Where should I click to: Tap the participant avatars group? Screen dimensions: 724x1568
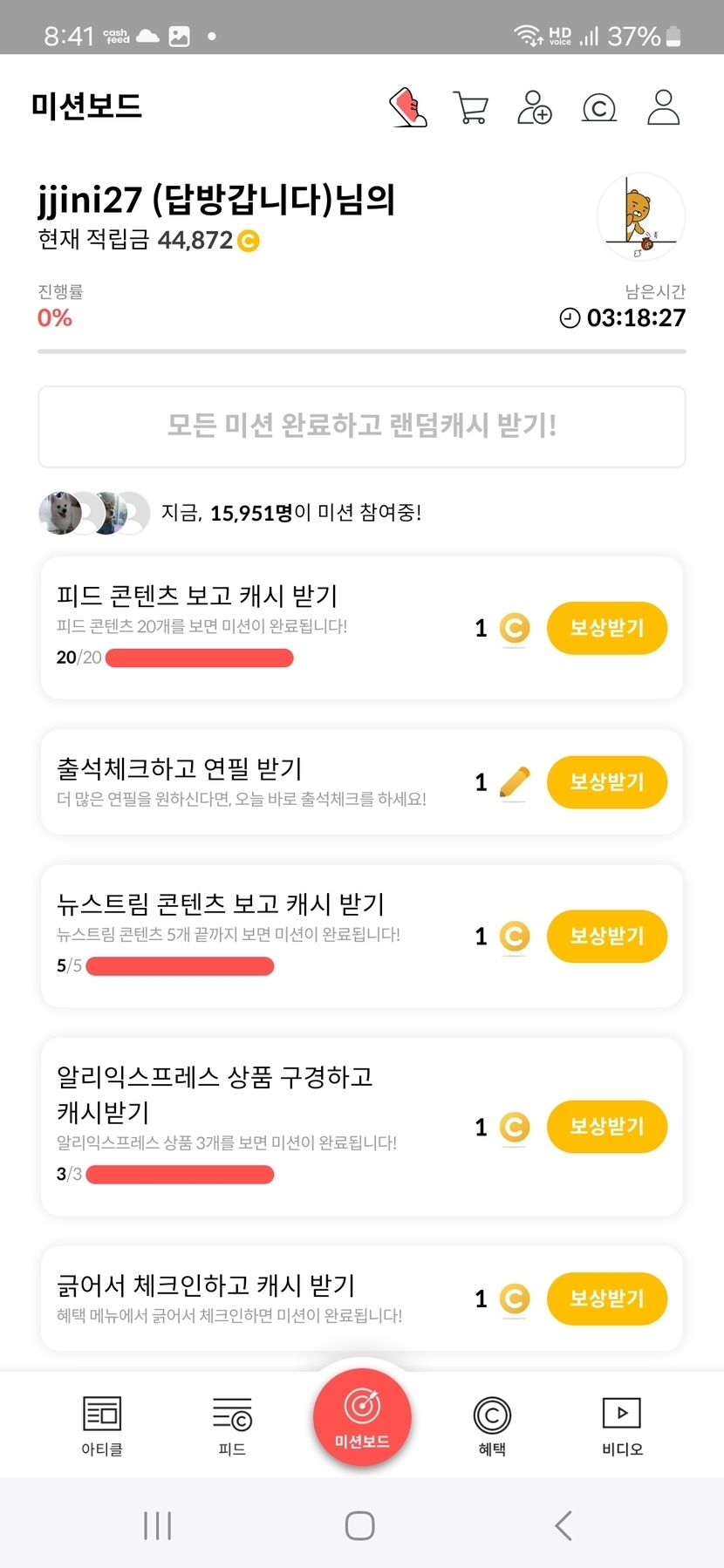94,513
